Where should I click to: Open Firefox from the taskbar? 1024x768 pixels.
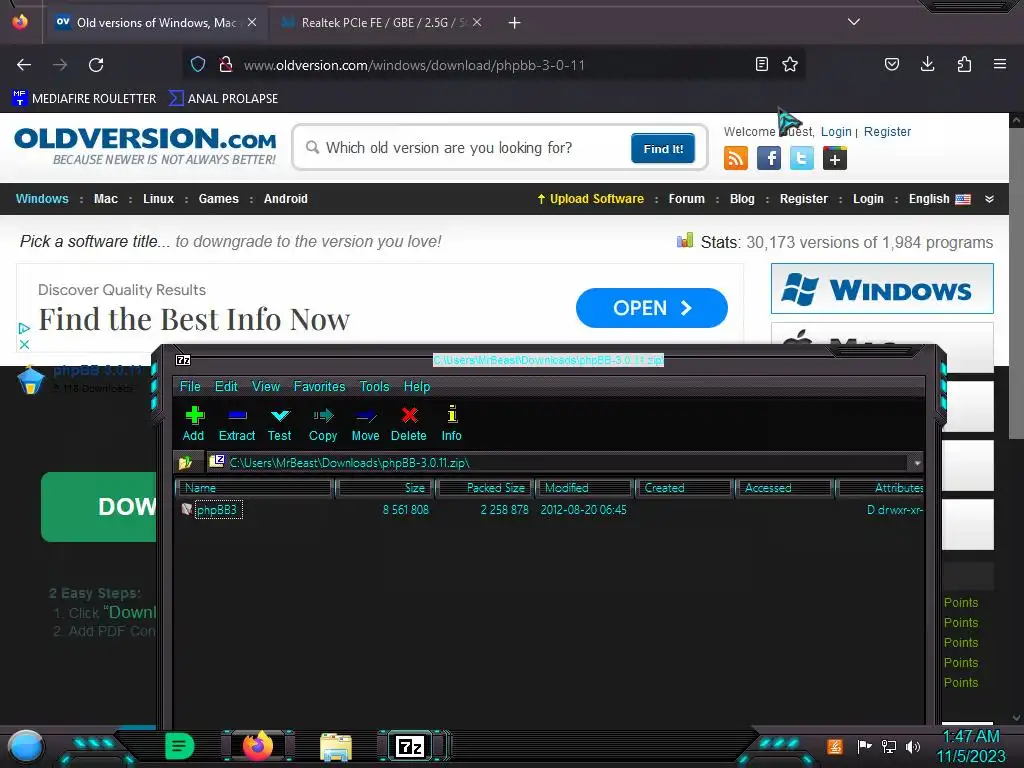click(x=257, y=746)
